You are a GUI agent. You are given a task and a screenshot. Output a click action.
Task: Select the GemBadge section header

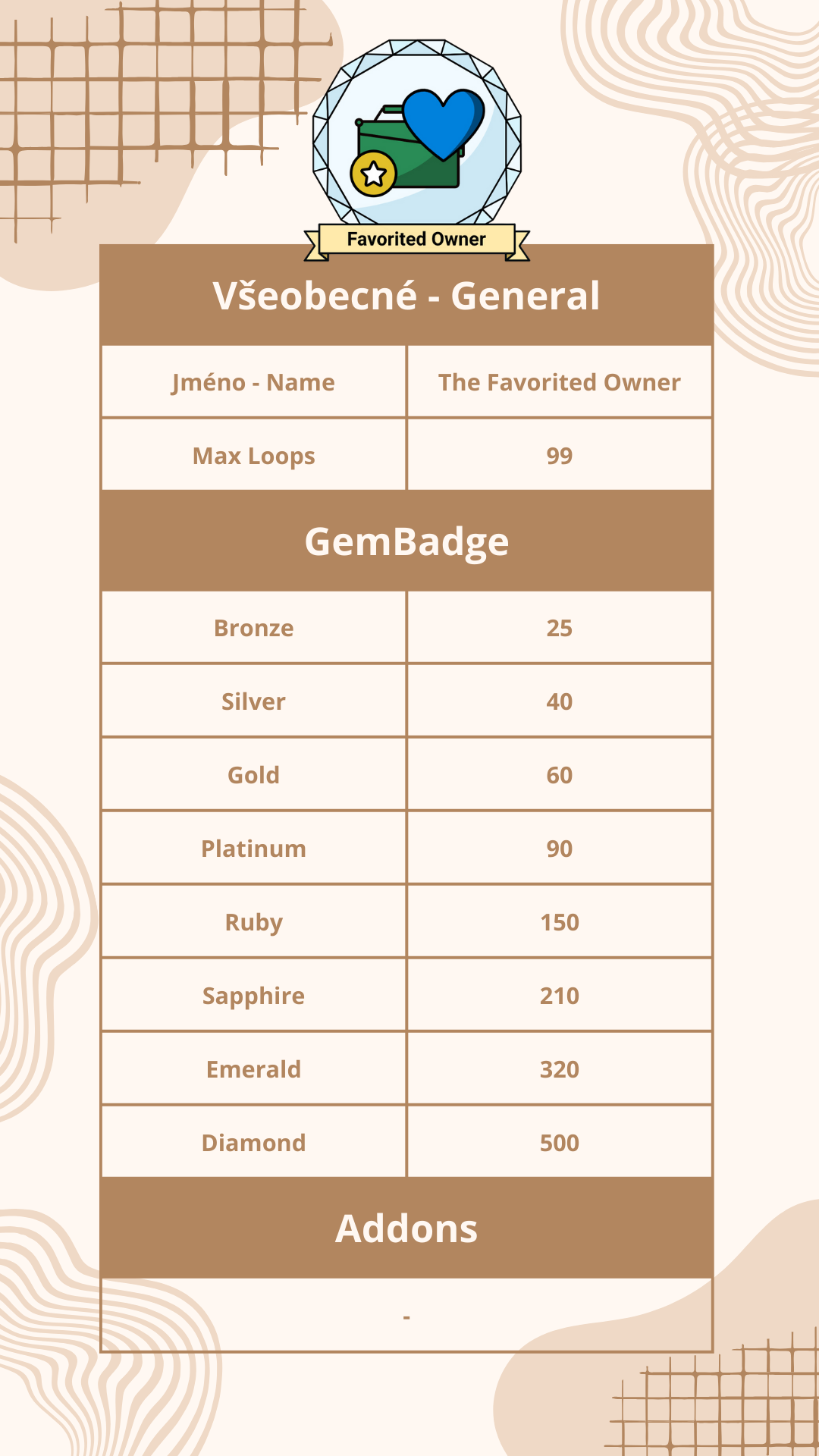tap(406, 541)
